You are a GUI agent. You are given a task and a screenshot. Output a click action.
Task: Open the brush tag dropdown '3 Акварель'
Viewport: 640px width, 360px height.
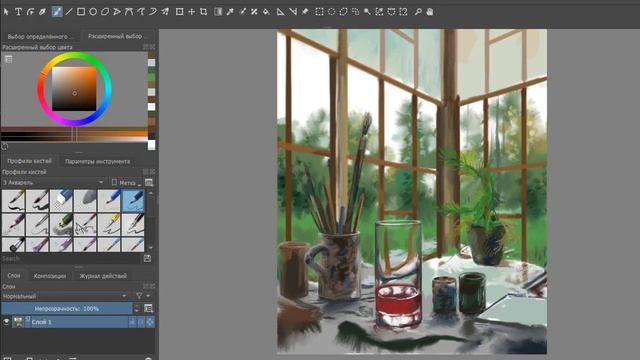53,182
